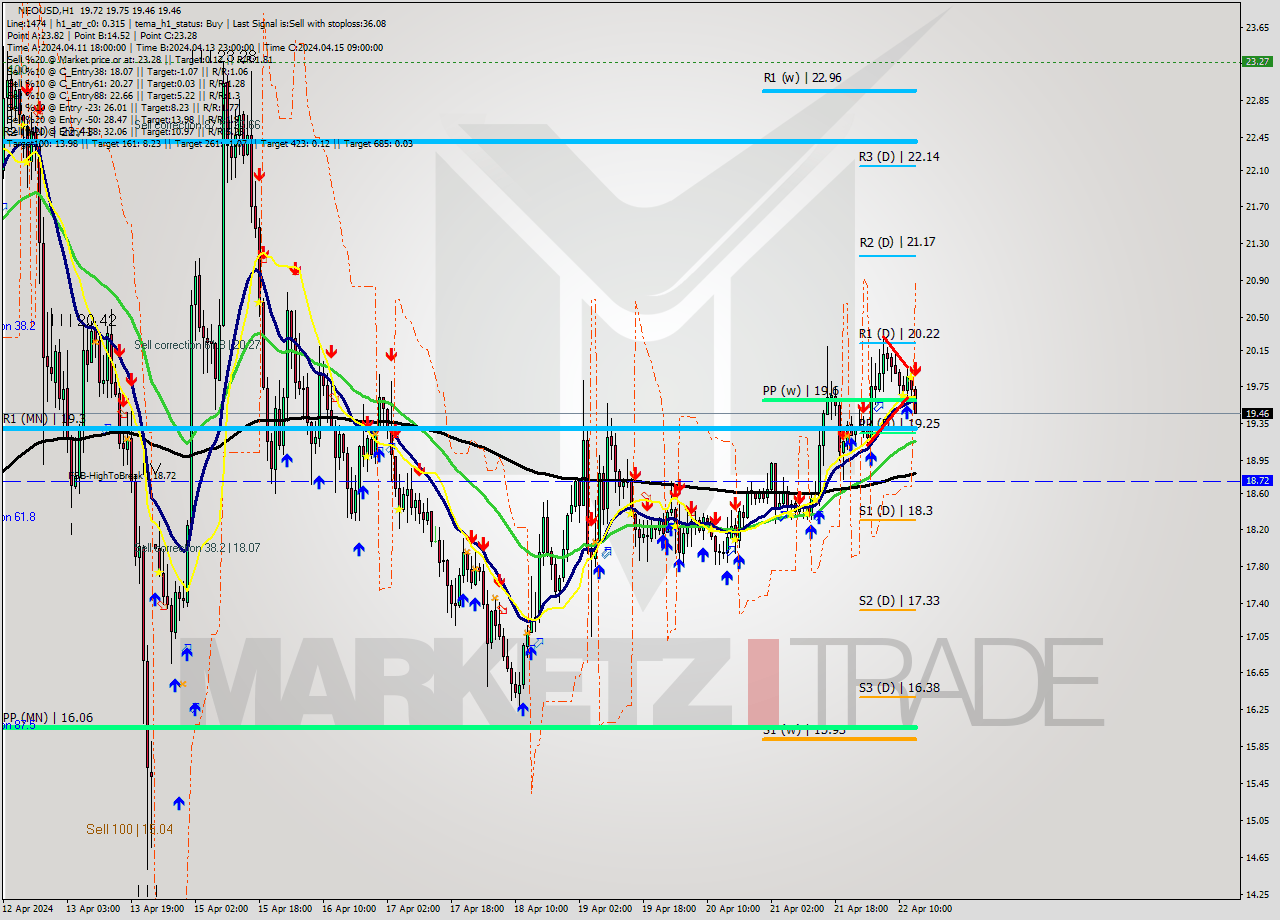Image resolution: width=1280 pixels, height=920 pixels.
Task: Click the '15 Apr 18:00' time label
Action: tap(286, 909)
